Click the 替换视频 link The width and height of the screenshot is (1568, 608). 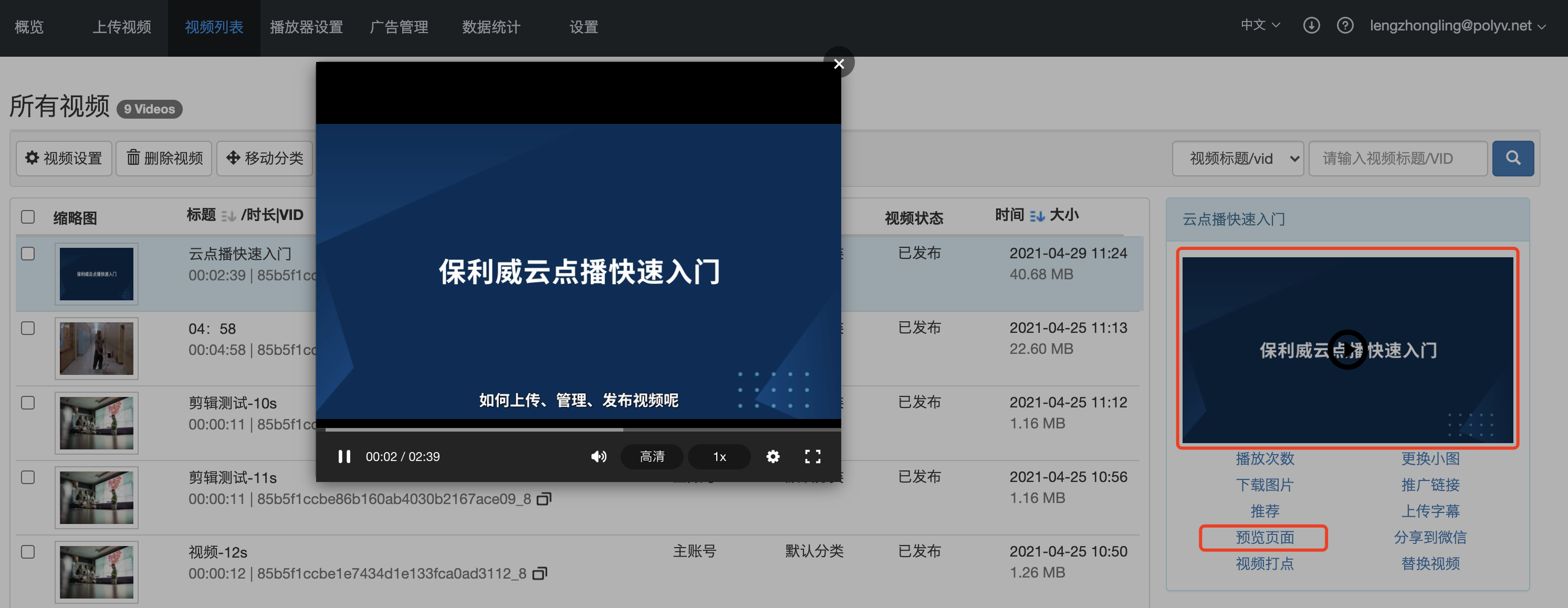[x=1430, y=563]
